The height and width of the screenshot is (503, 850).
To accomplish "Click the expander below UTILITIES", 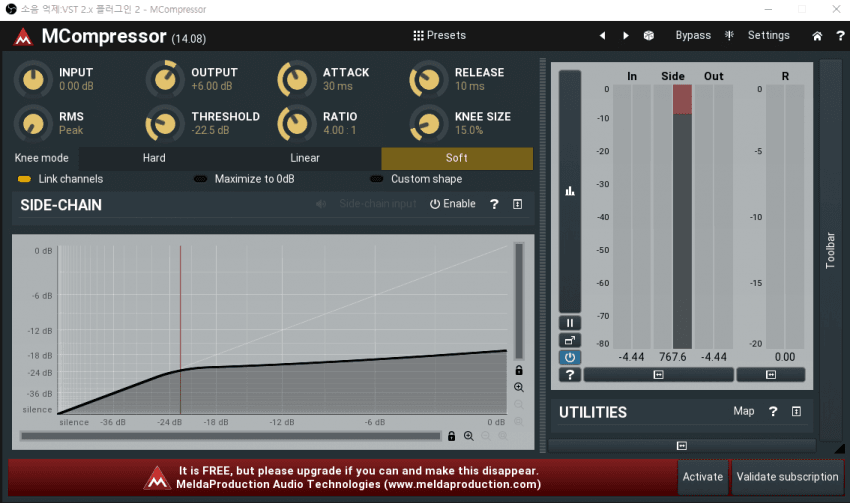I will (x=682, y=446).
